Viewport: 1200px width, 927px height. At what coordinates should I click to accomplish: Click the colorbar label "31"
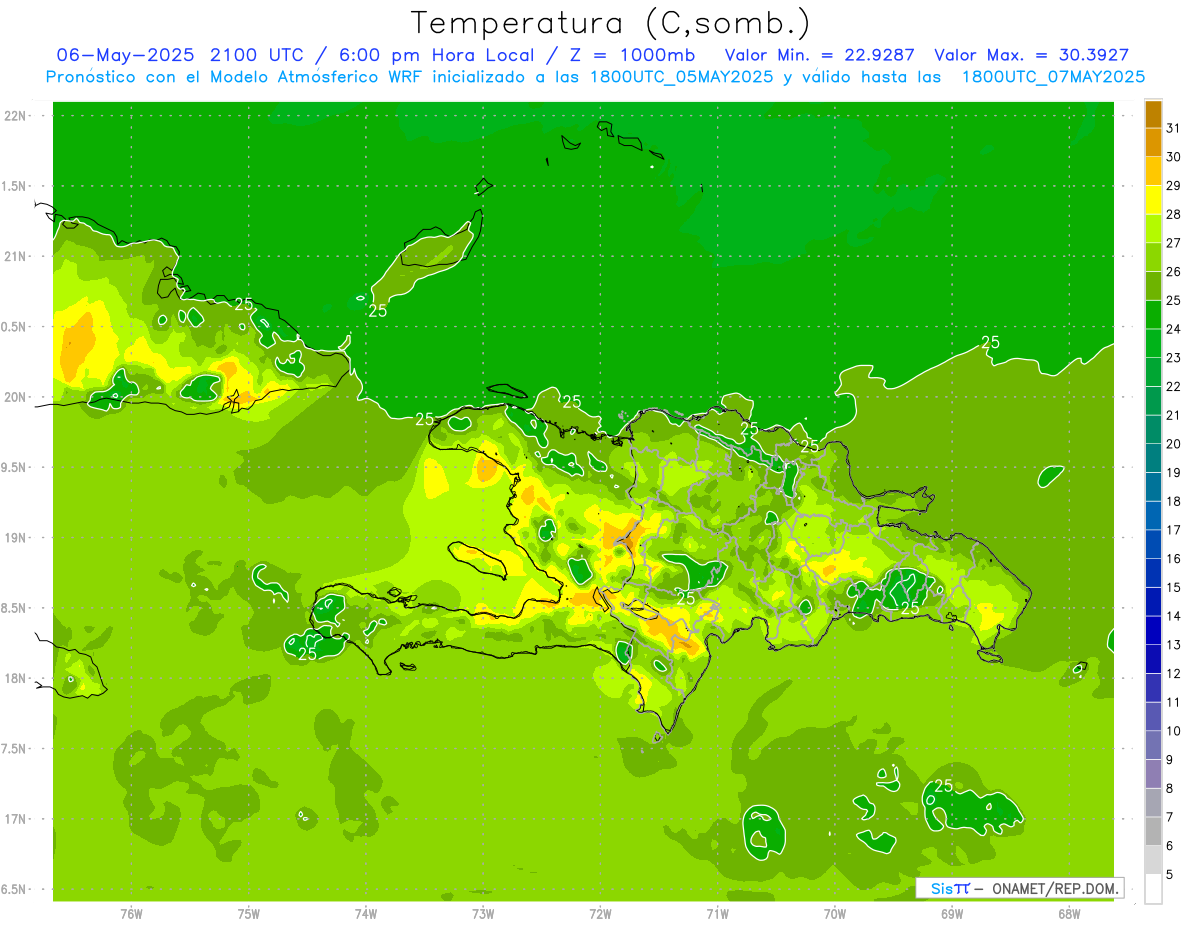pyautogui.click(x=1173, y=128)
